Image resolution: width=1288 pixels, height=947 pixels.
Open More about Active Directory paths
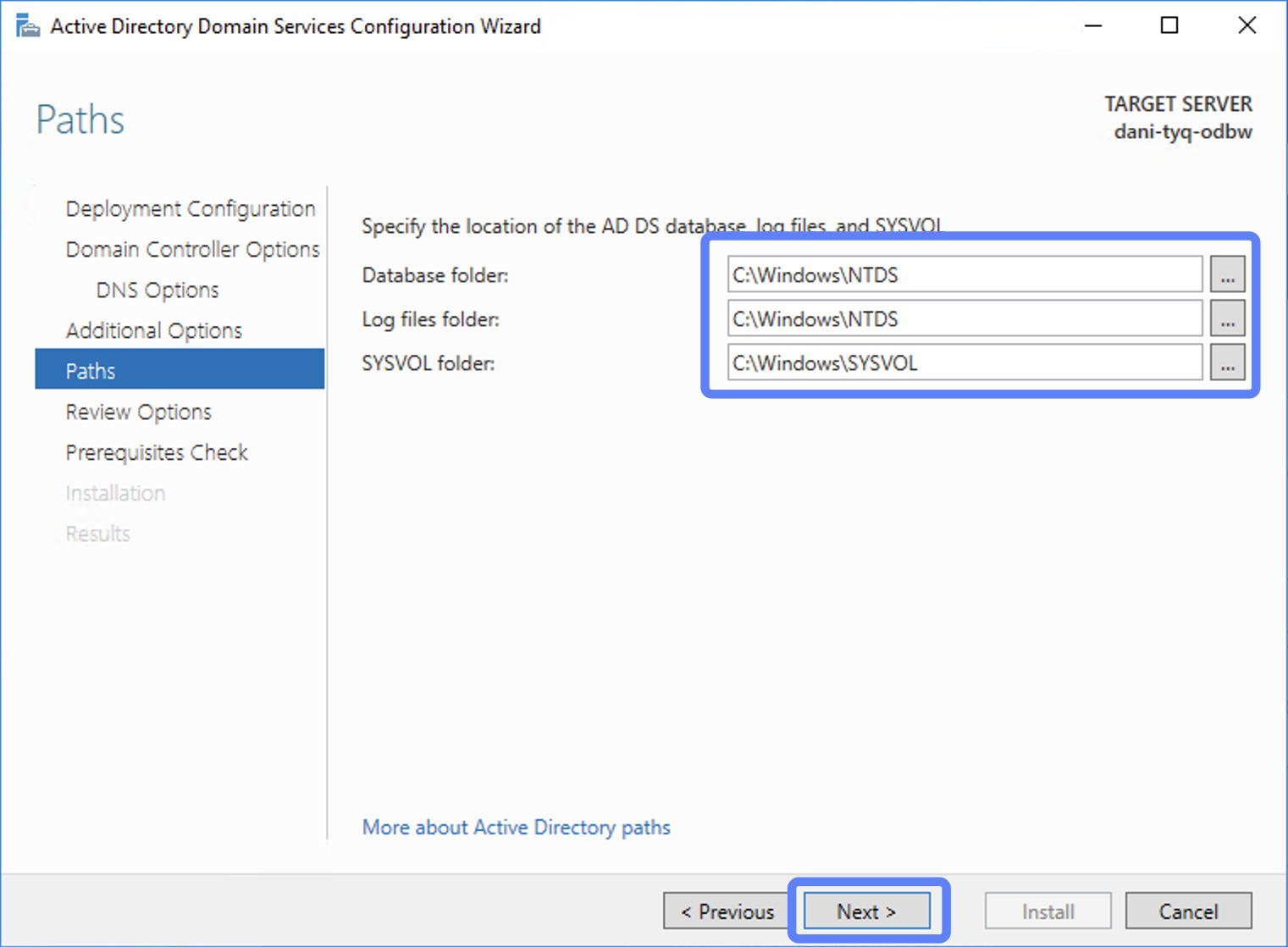coord(516,828)
